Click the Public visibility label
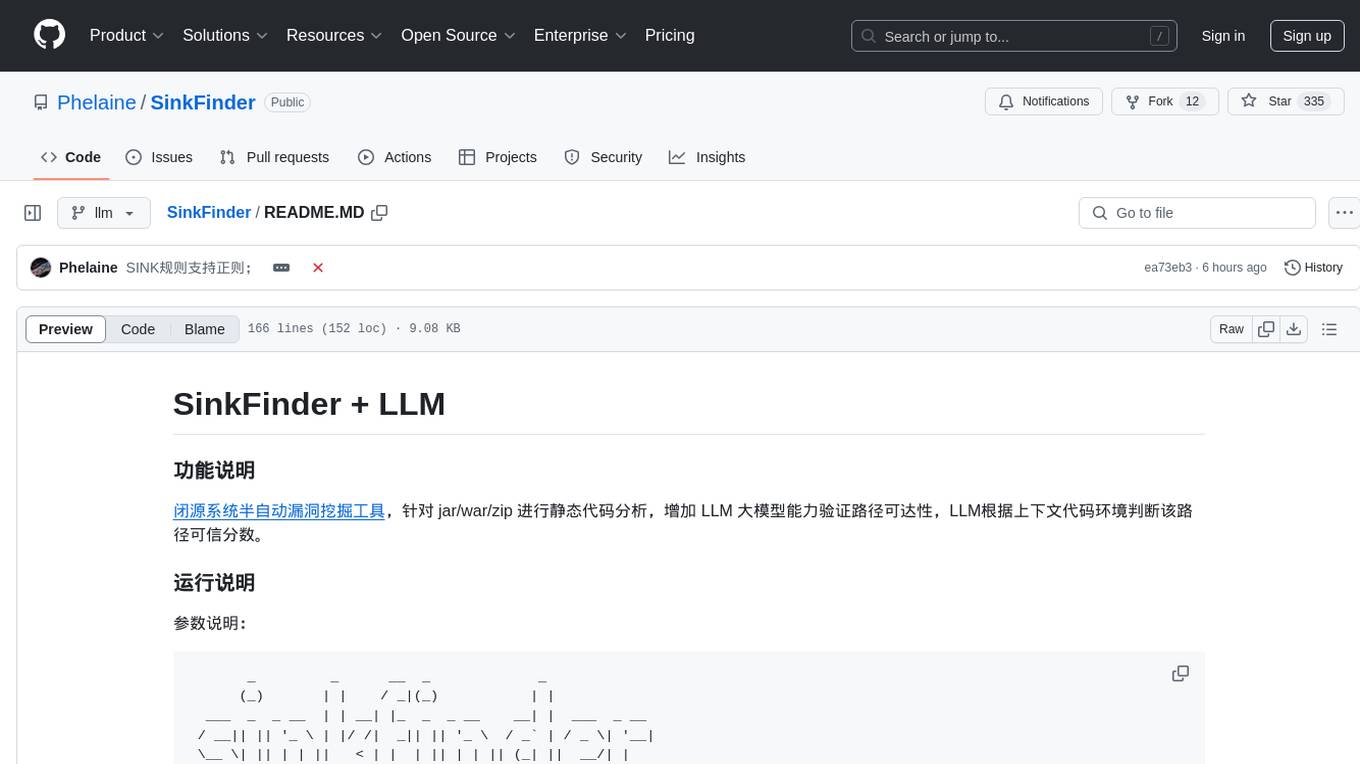This screenshot has height=764, width=1360. click(x=288, y=102)
